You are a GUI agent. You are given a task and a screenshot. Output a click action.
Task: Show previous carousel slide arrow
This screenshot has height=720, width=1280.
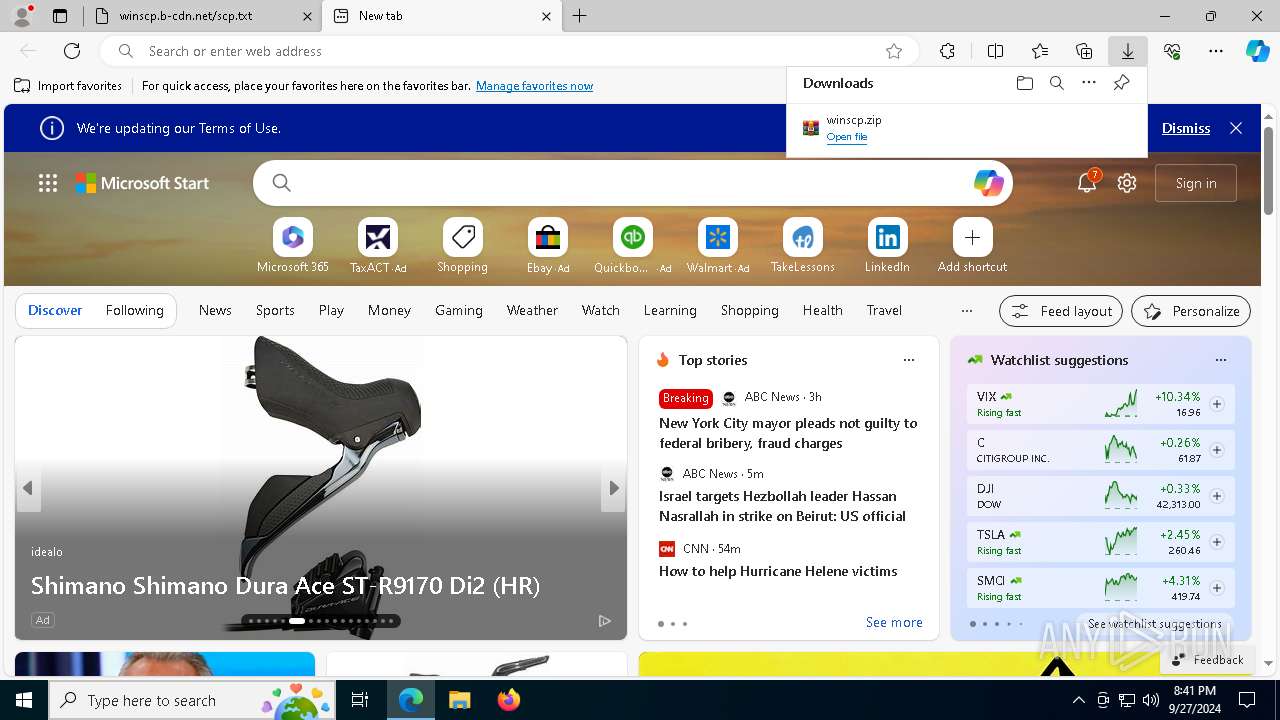pos(28,488)
